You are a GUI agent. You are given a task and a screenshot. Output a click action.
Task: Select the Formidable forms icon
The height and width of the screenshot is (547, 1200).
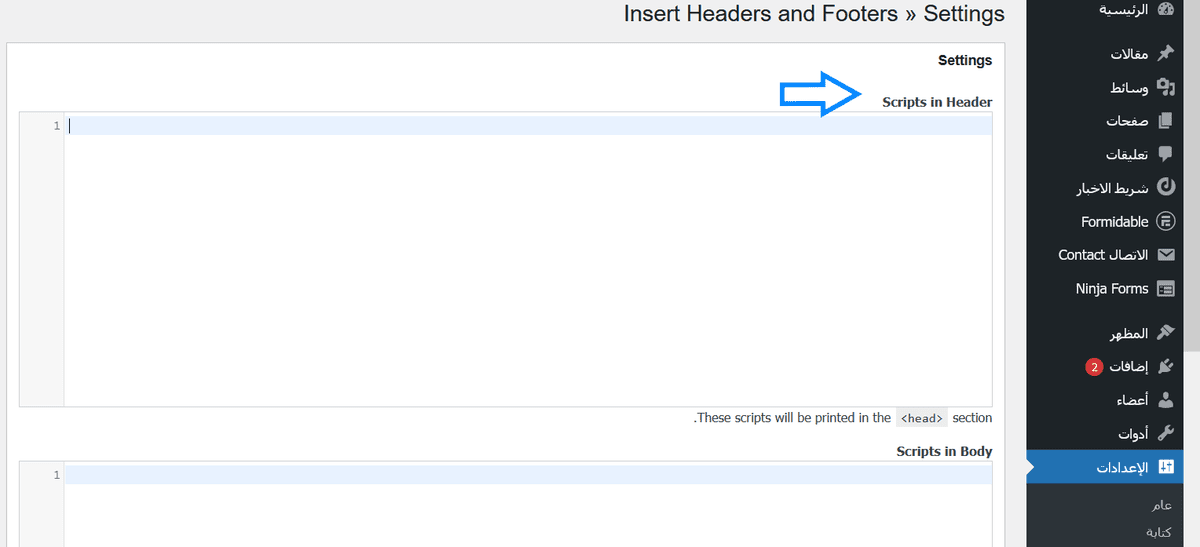click(1165, 221)
